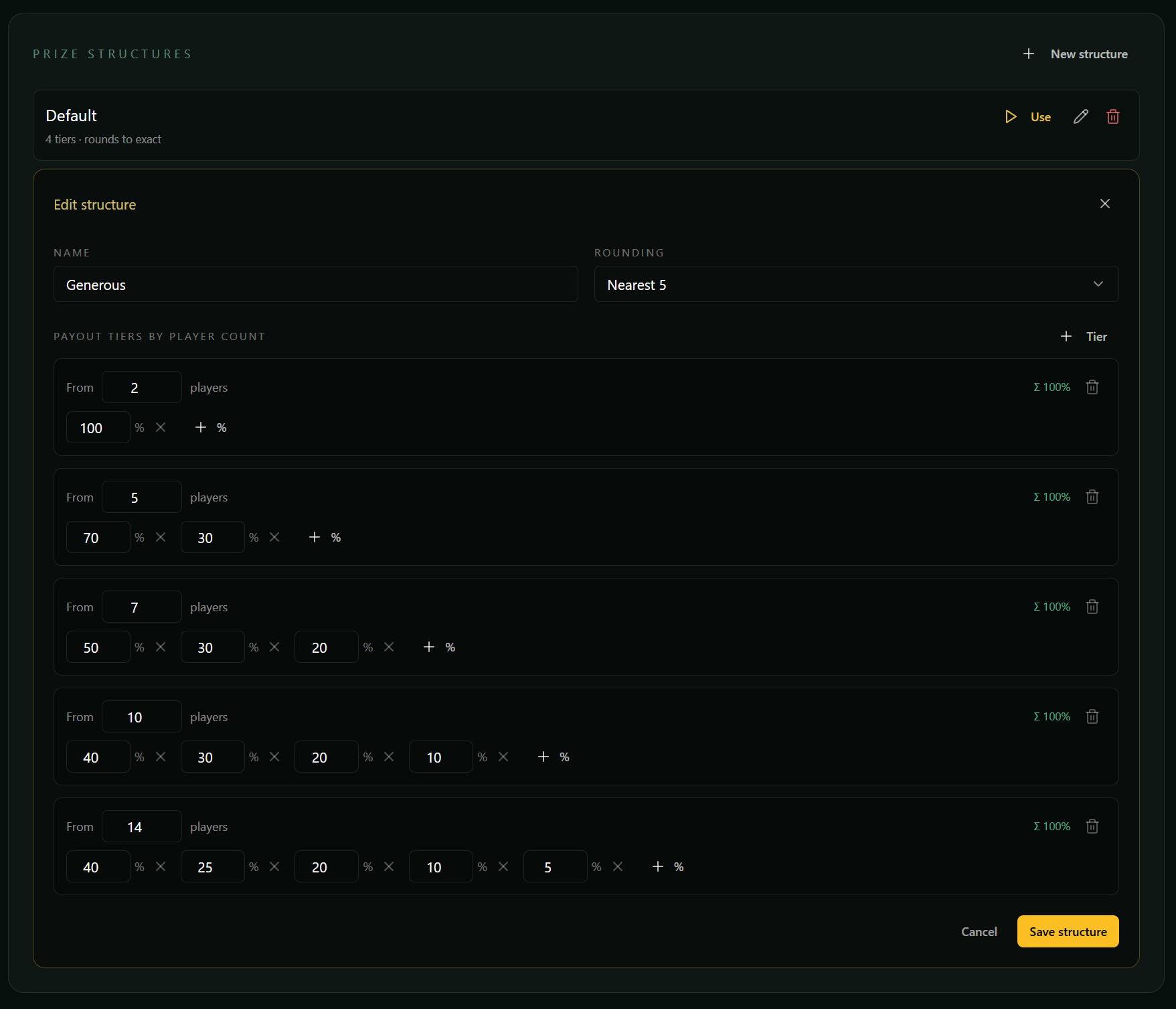Open the Rounding dropdown showing Nearest 5
Image resolution: width=1176 pixels, height=1009 pixels.
(x=856, y=285)
